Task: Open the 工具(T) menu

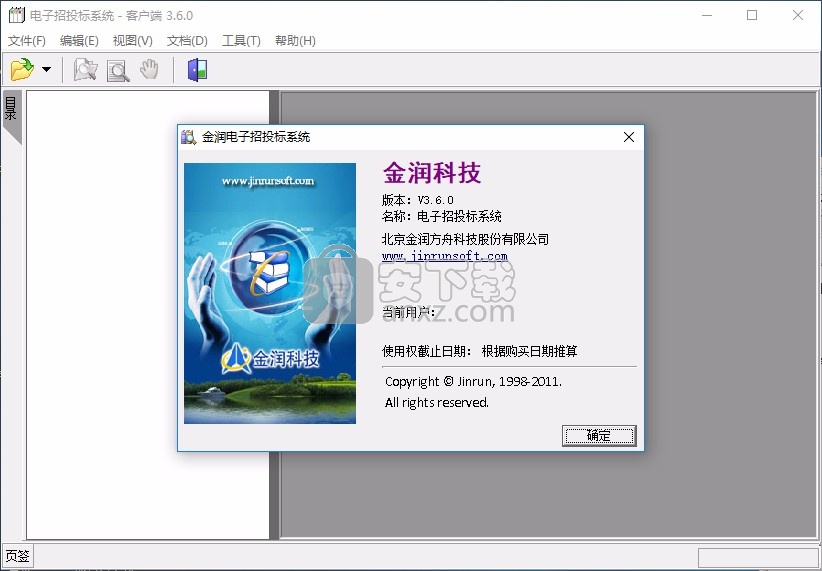Action: pos(241,41)
